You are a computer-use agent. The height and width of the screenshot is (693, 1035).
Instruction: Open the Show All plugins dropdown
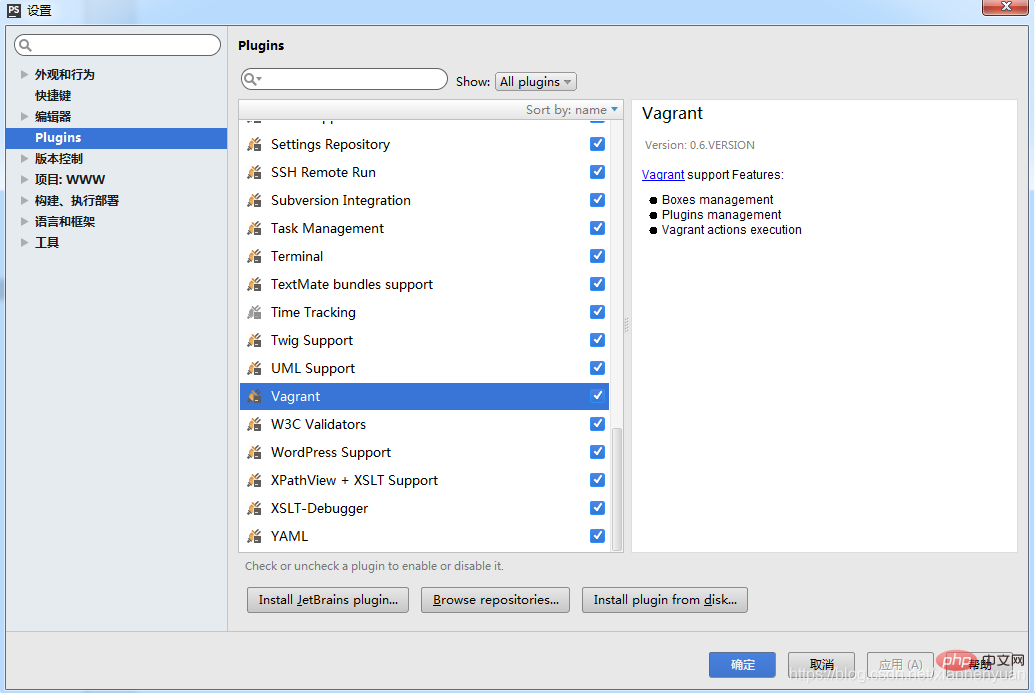535,82
